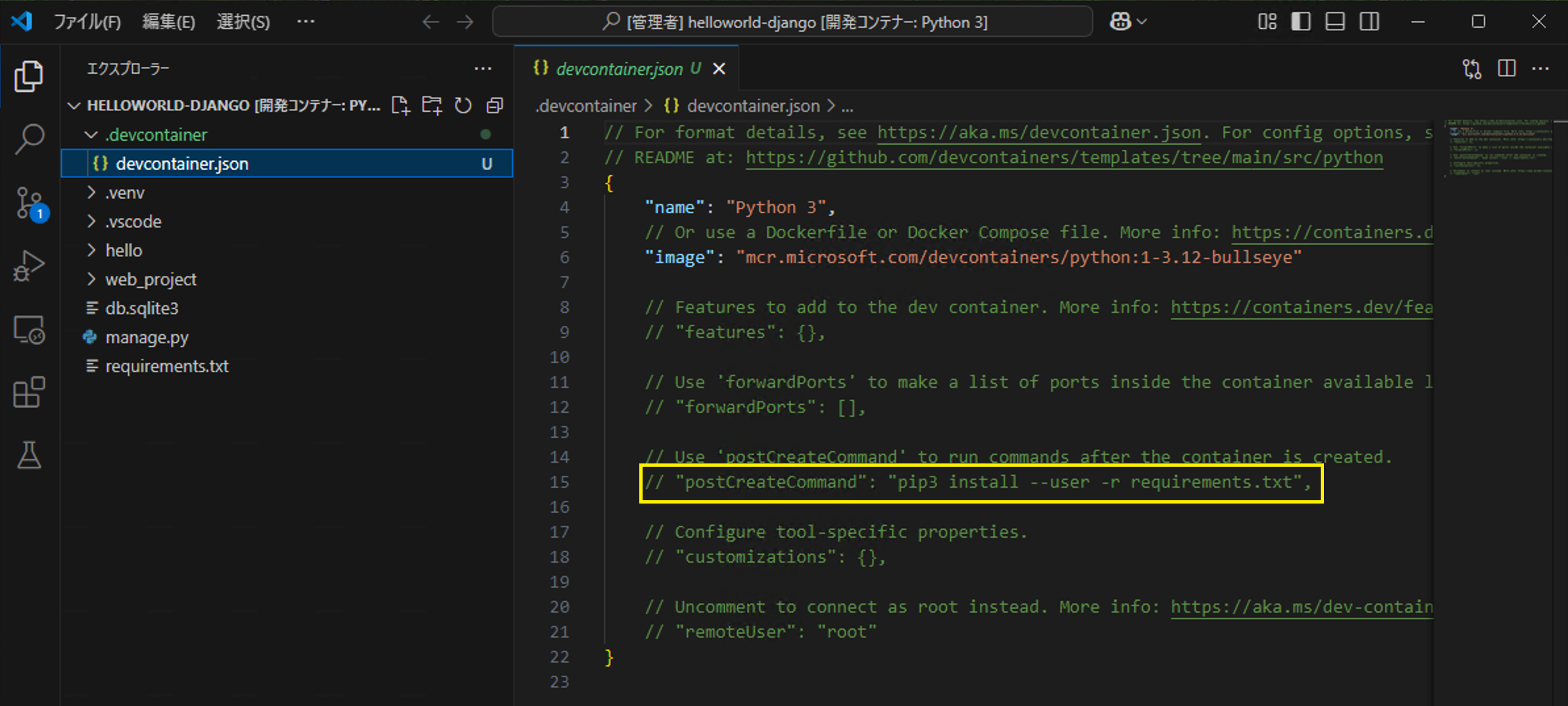1568x706 pixels.
Task: Collapse all folders in explorer
Action: point(495,105)
